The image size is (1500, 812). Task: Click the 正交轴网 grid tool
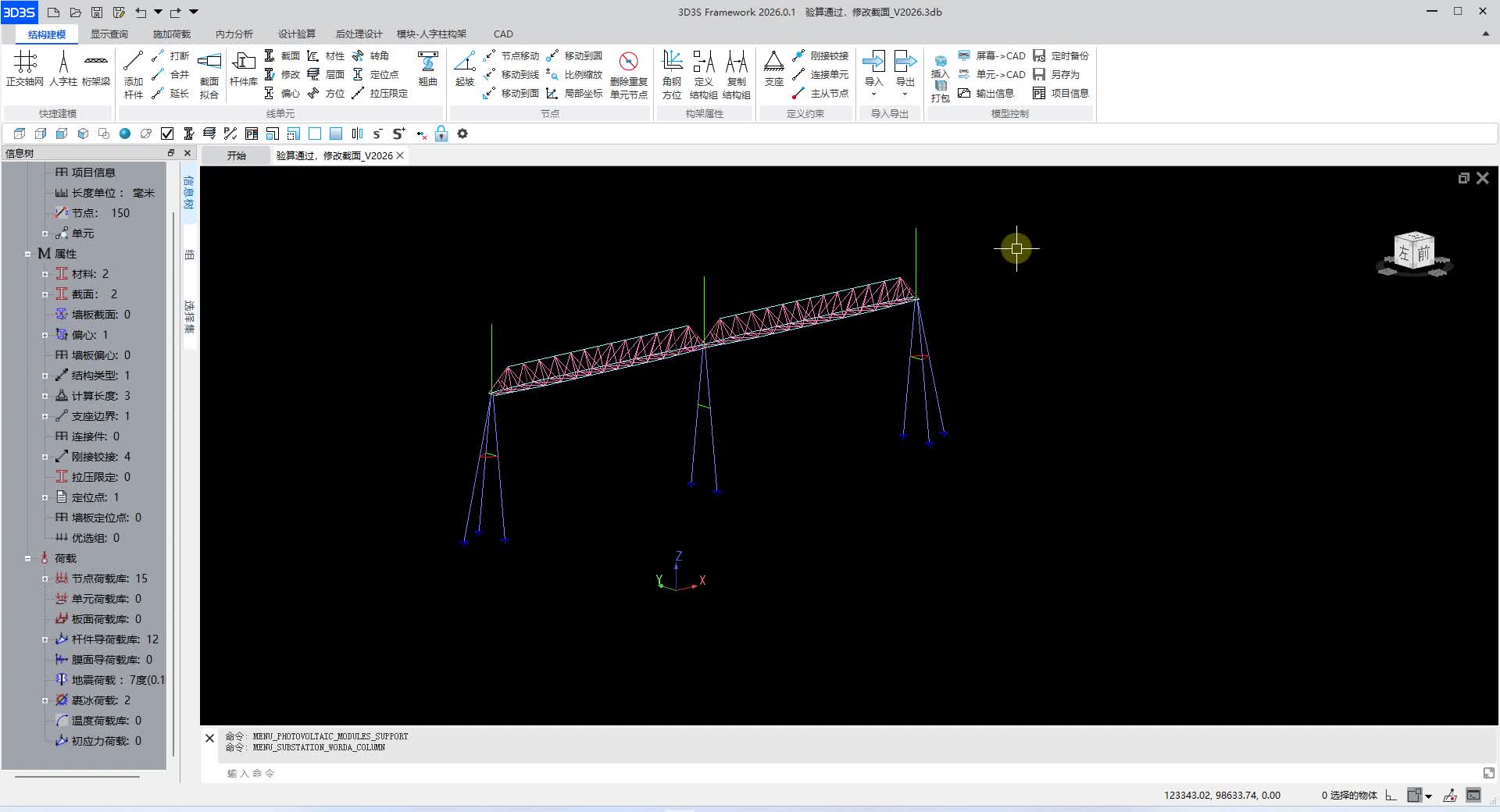click(x=25, y=68)
